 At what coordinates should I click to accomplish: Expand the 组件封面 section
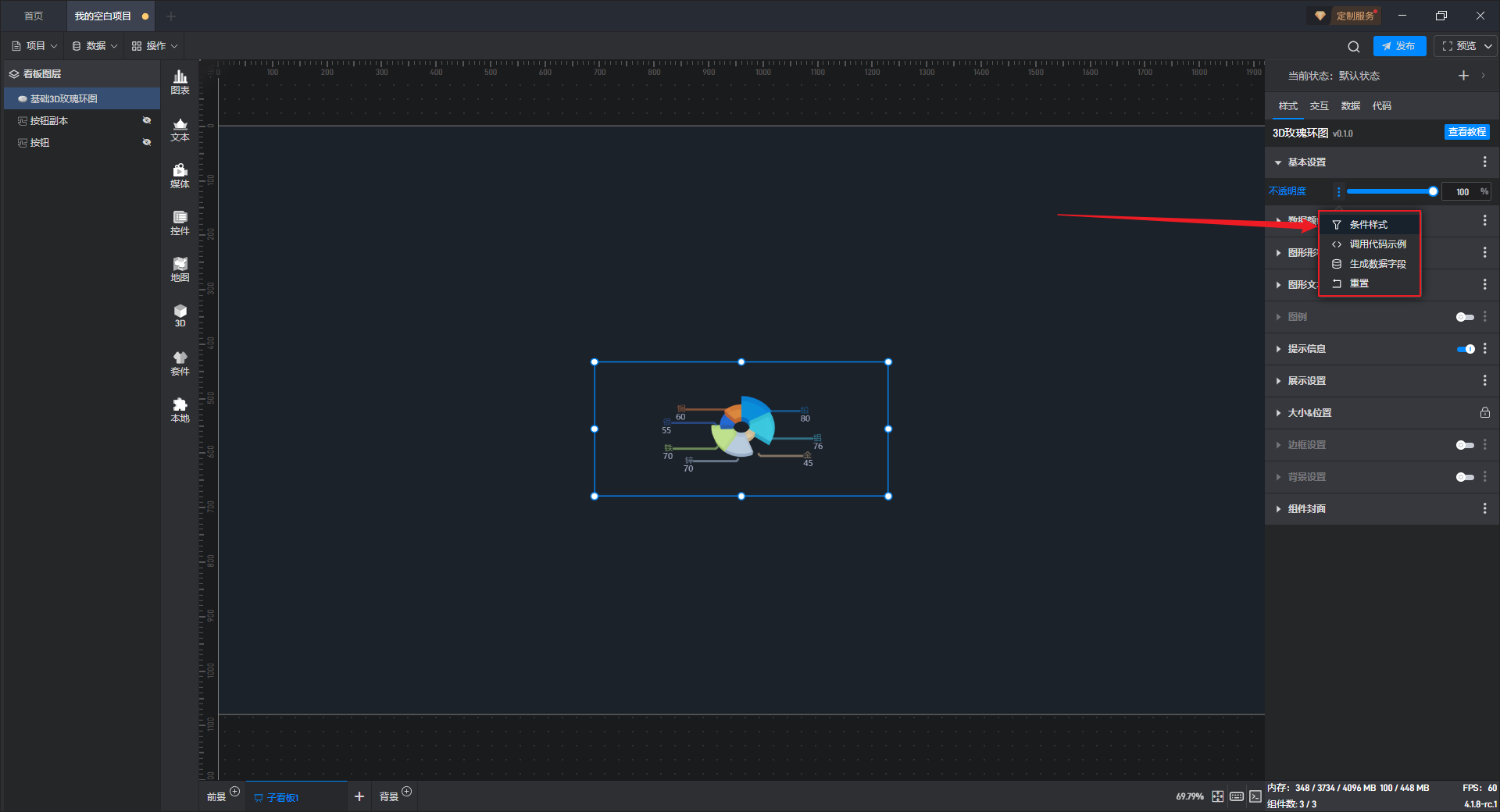coord(1307,509)
